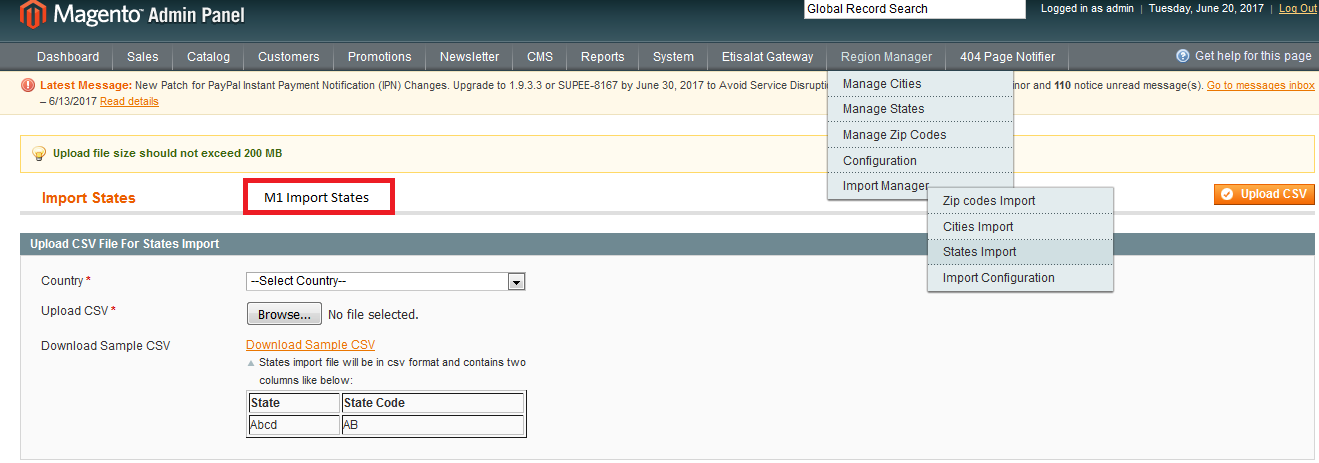Open 'Go to messages inbox' link
This screenshot has width=1319, height=463.
(x=1260, y=86)
